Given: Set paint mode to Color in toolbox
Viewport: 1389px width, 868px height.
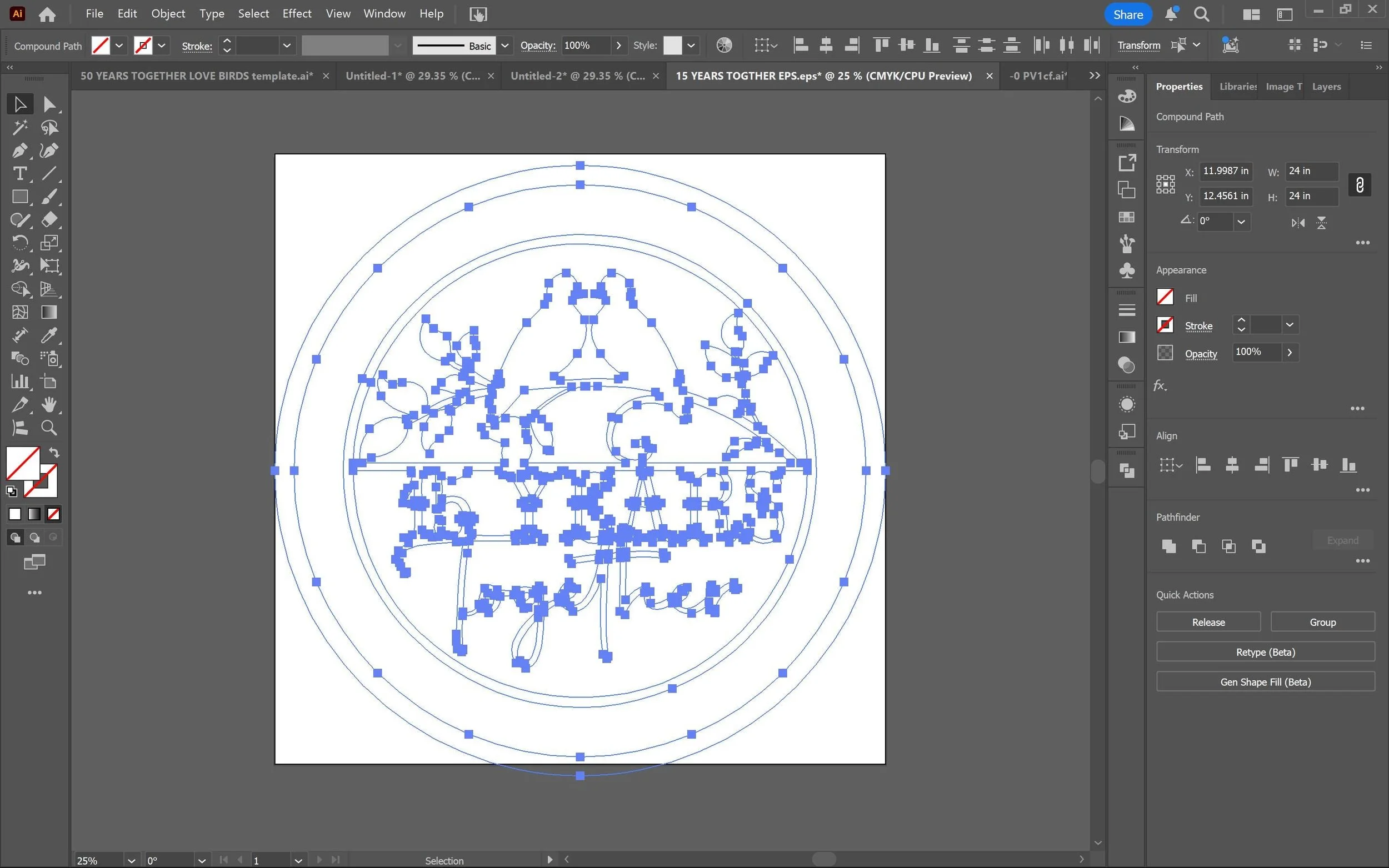Looking at the screenshot, I should 15,514.
